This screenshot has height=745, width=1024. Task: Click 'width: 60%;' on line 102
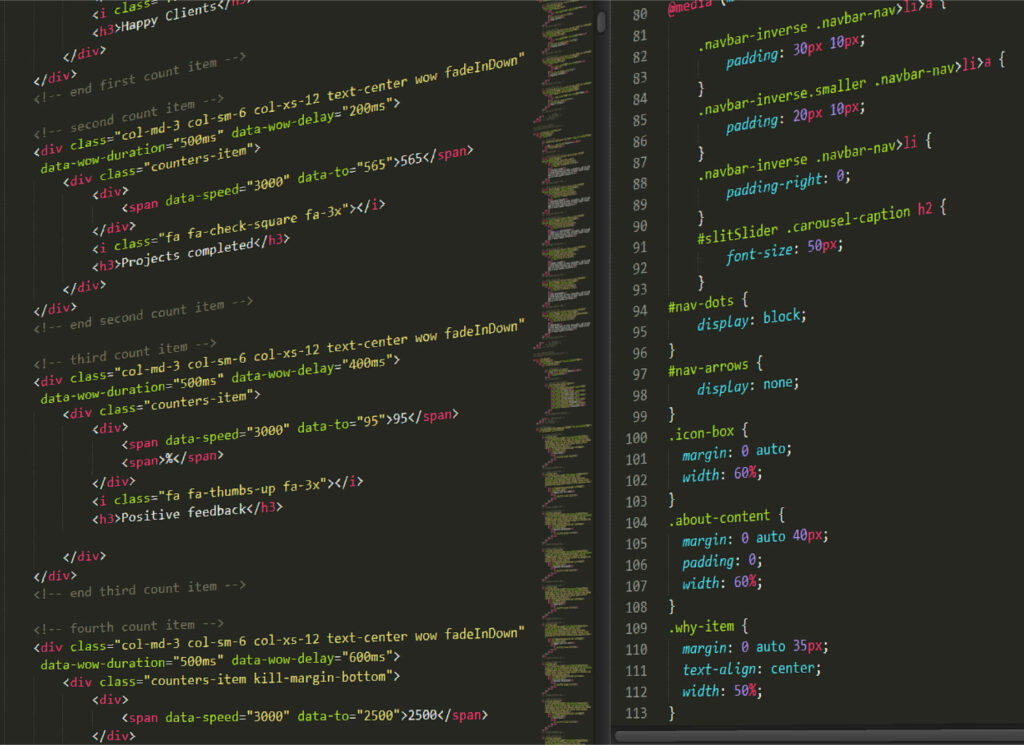pos(722,473)
